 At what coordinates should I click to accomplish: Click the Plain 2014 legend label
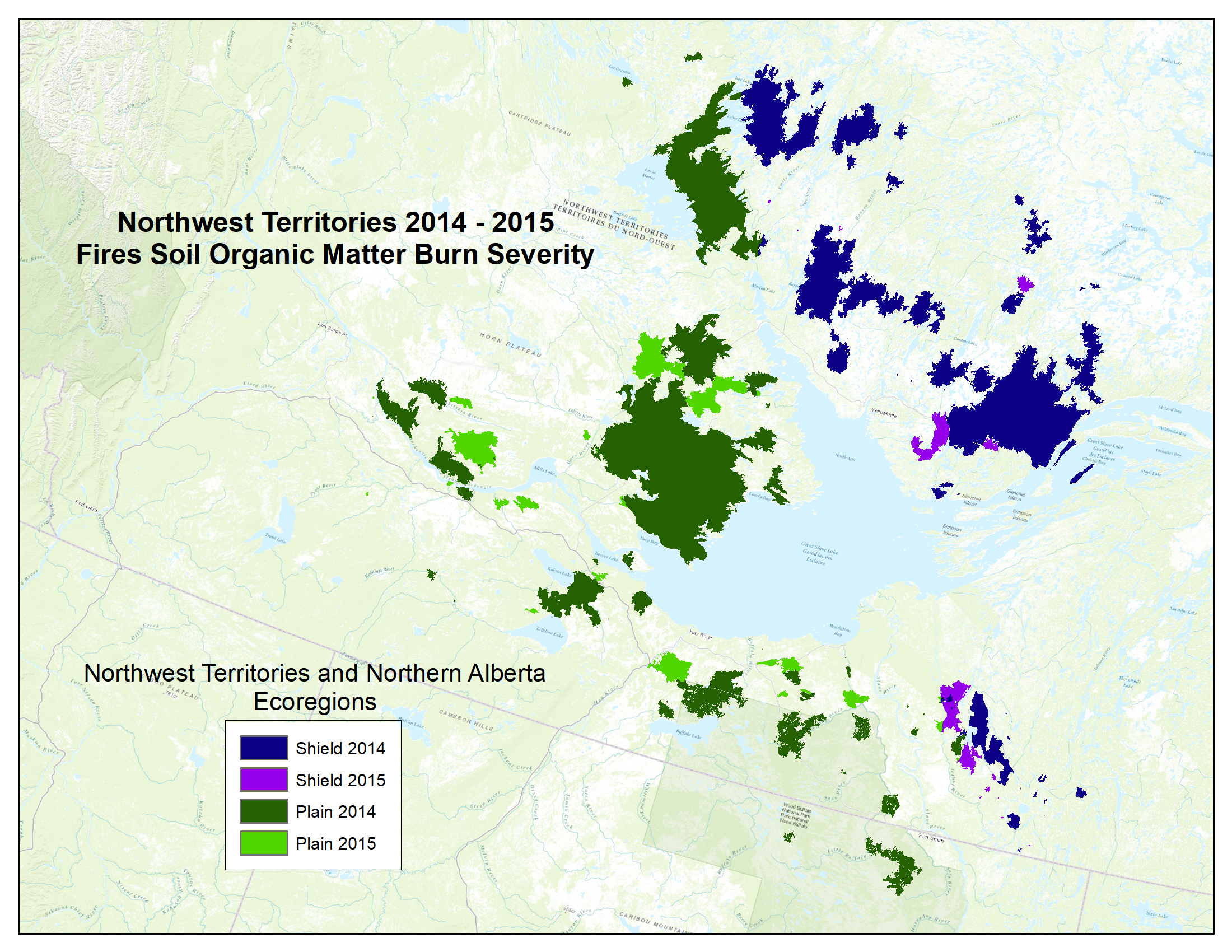(335, 811)
